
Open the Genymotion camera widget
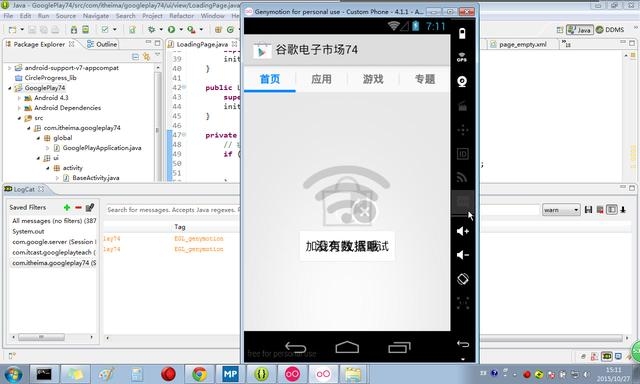(462, 82)
